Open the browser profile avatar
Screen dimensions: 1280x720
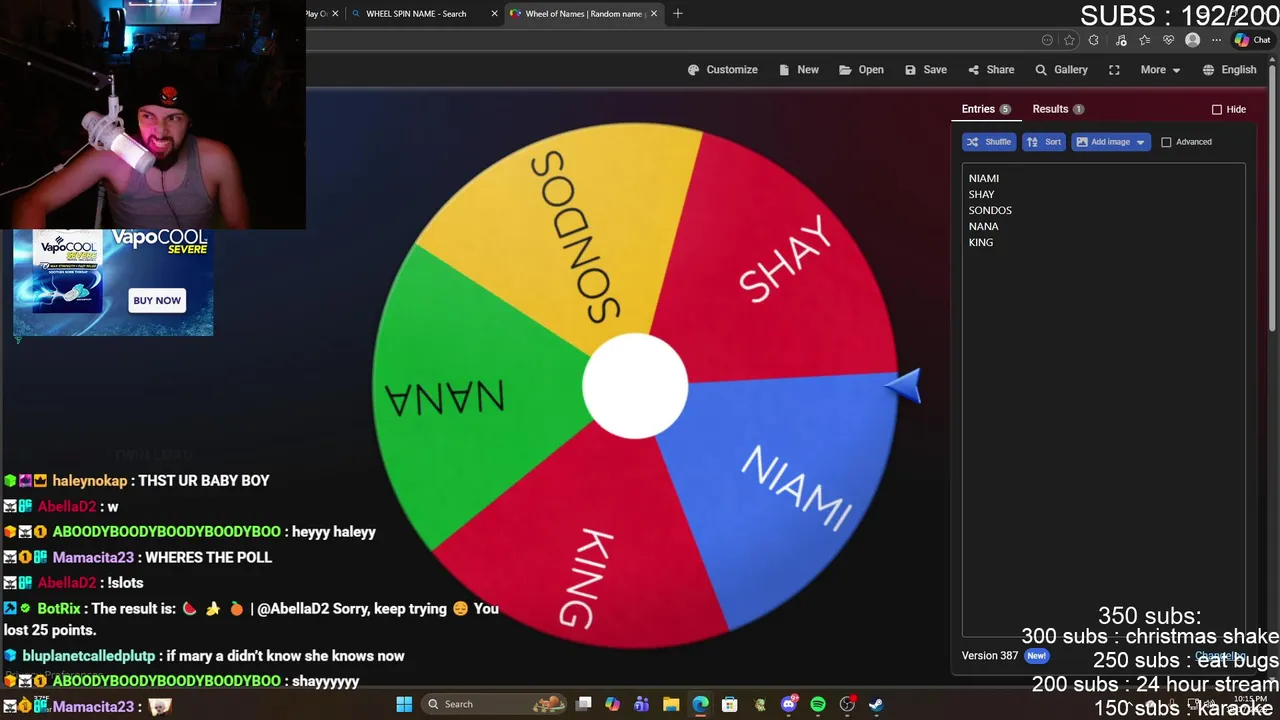(x=1192, y=40)
